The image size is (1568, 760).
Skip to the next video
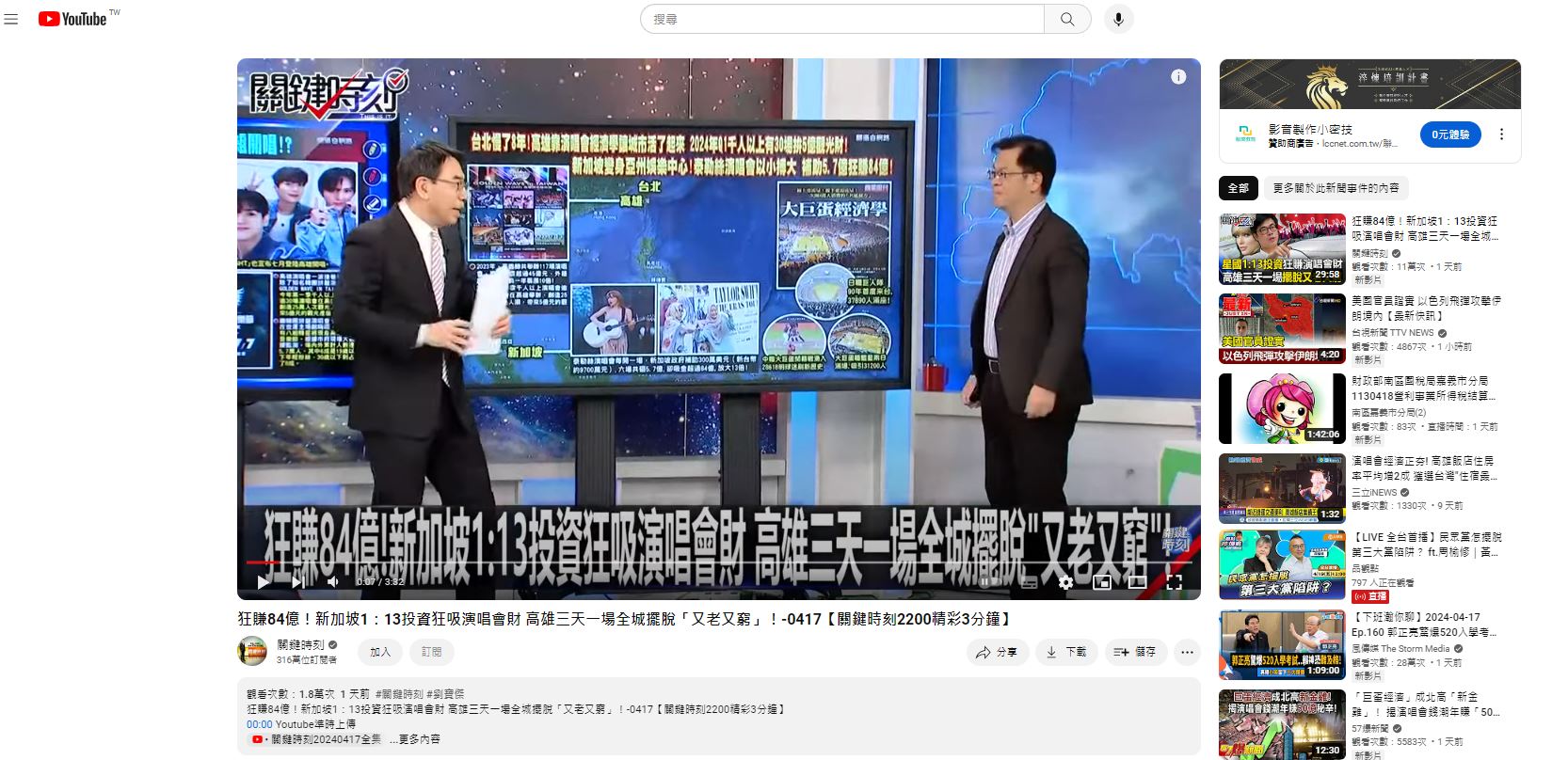point(298,582)
